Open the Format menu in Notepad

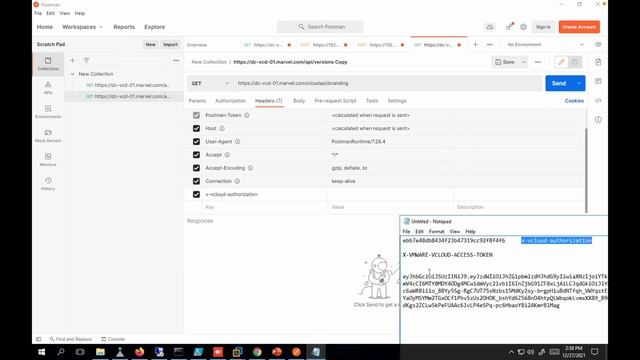coord(436,231)
